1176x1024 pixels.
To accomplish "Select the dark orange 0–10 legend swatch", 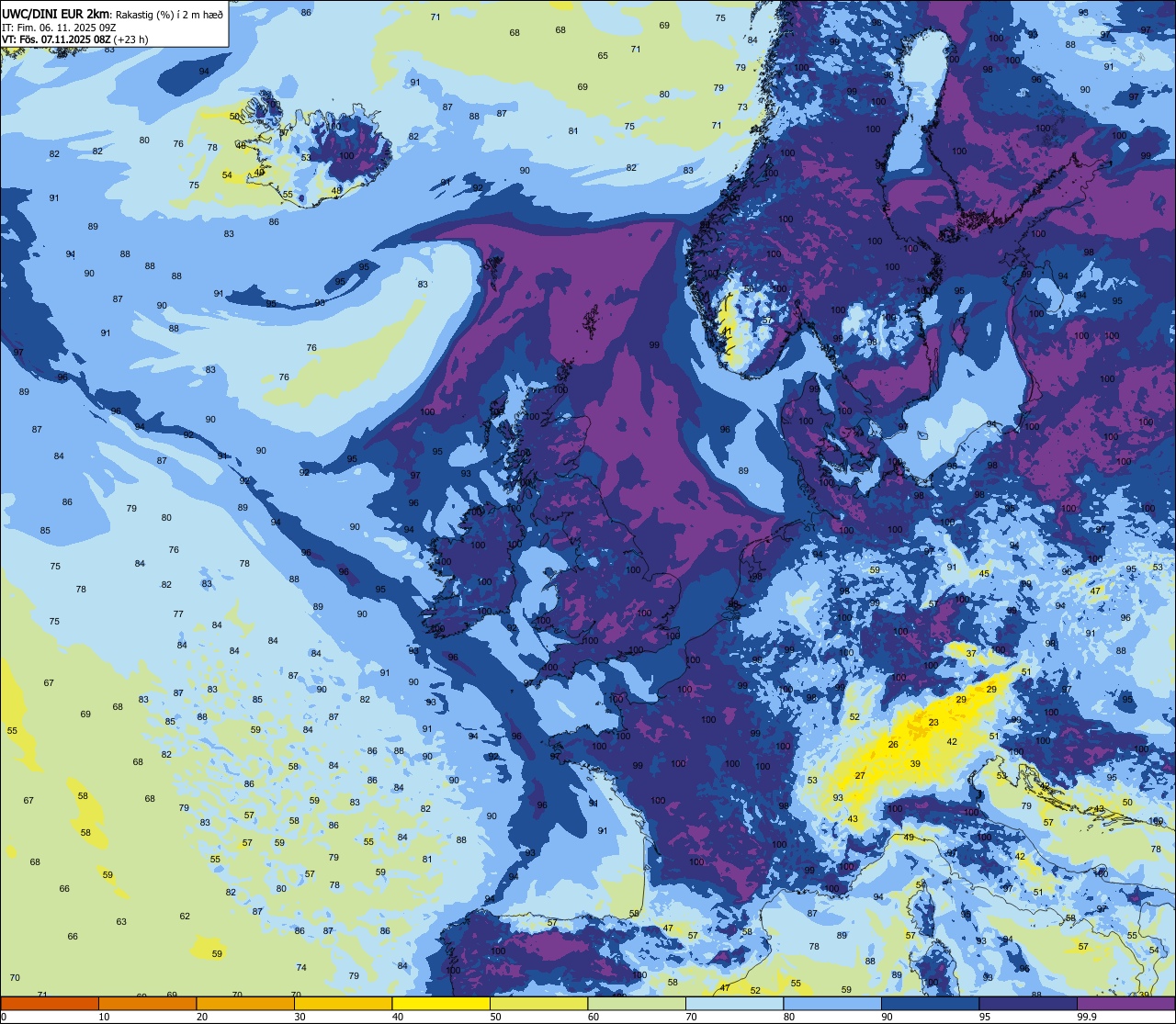I will pyautogui.click(x=50, y=1004).
